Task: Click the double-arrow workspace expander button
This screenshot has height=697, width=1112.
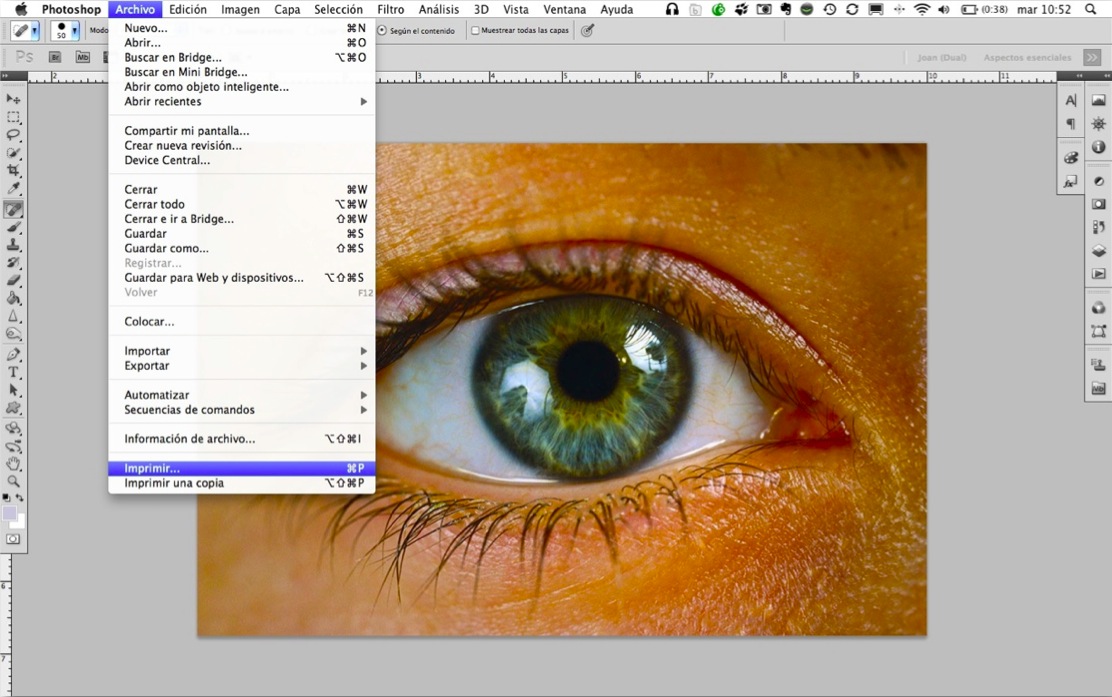Action: pyautogui.click(x=1090, y=57)
